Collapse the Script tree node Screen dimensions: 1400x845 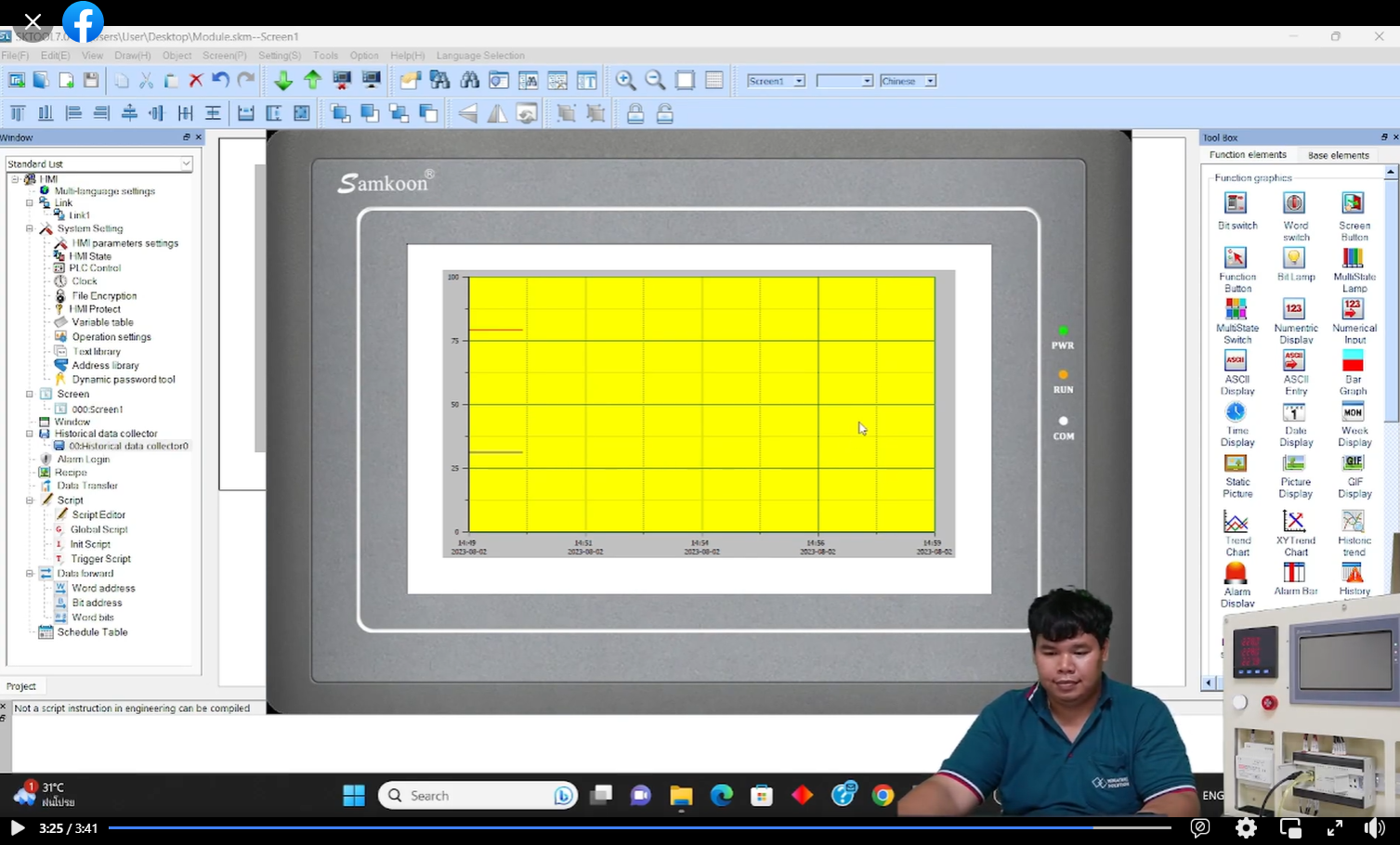pos(30,500)
